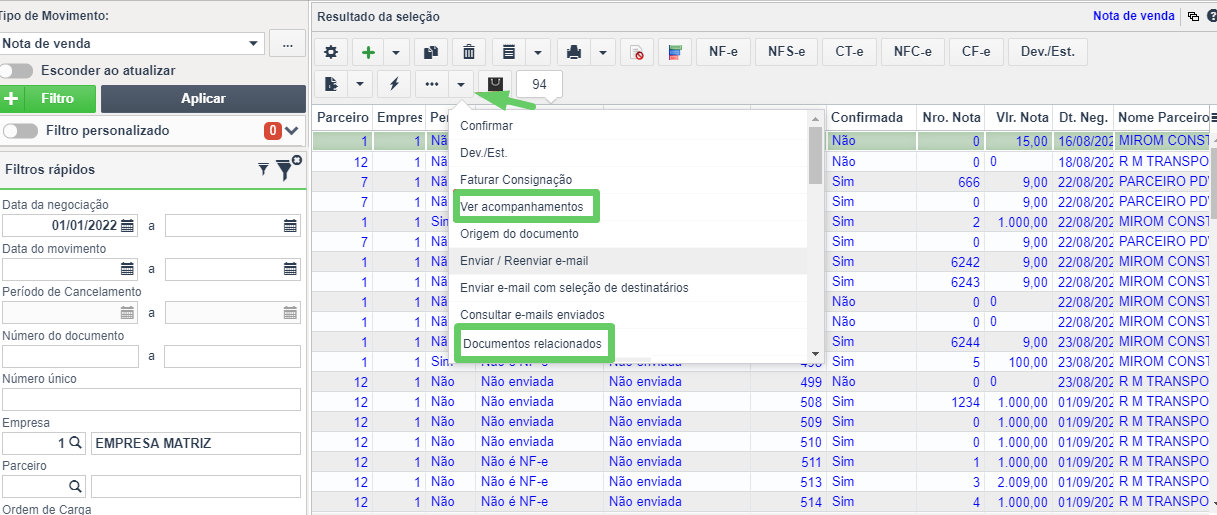Click the list view layout icon
Image resolution: width=1217 pixels, height=515 pixels.
tap(509, 52)
